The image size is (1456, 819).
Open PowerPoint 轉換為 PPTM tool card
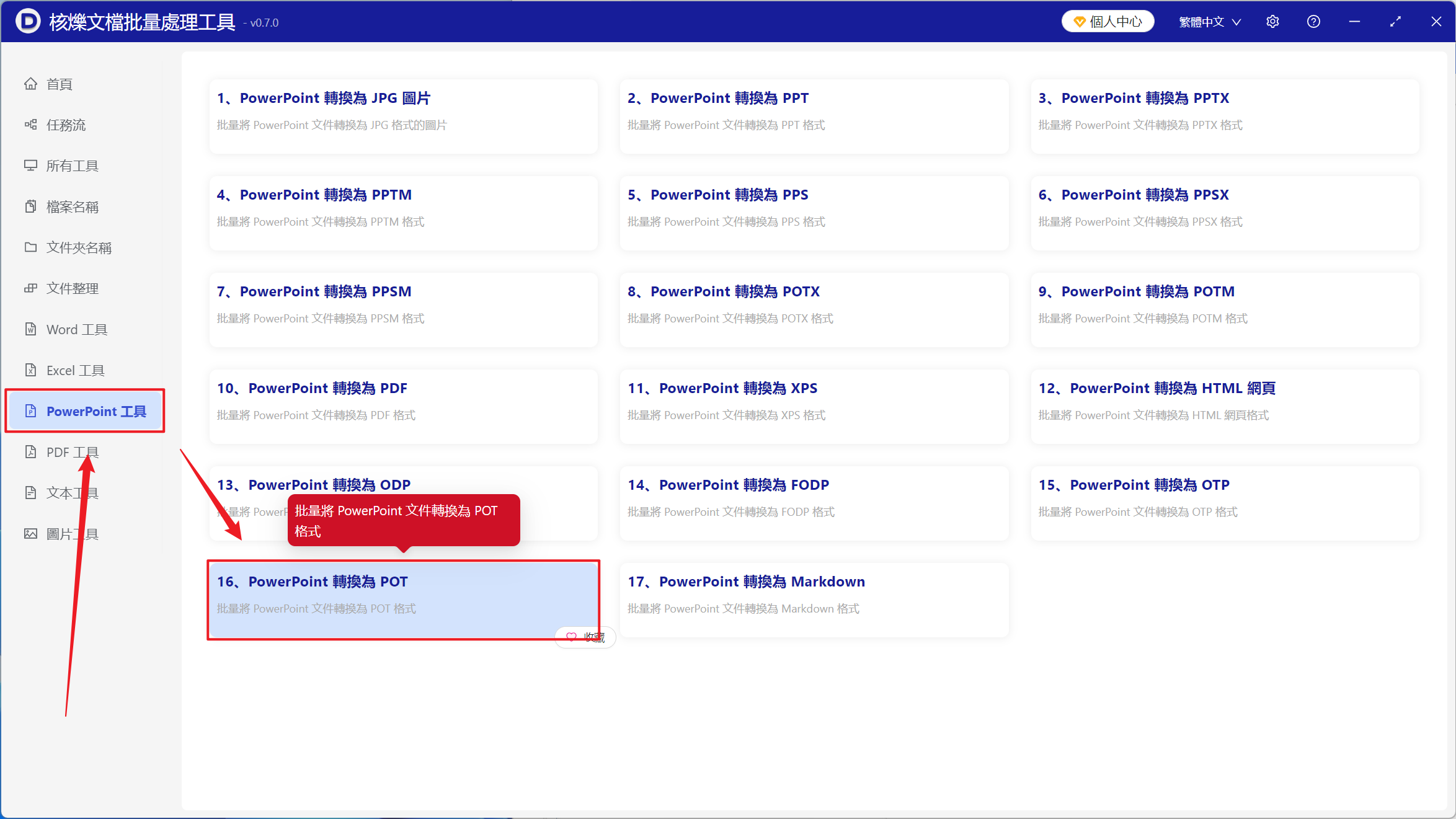(403, 213)
